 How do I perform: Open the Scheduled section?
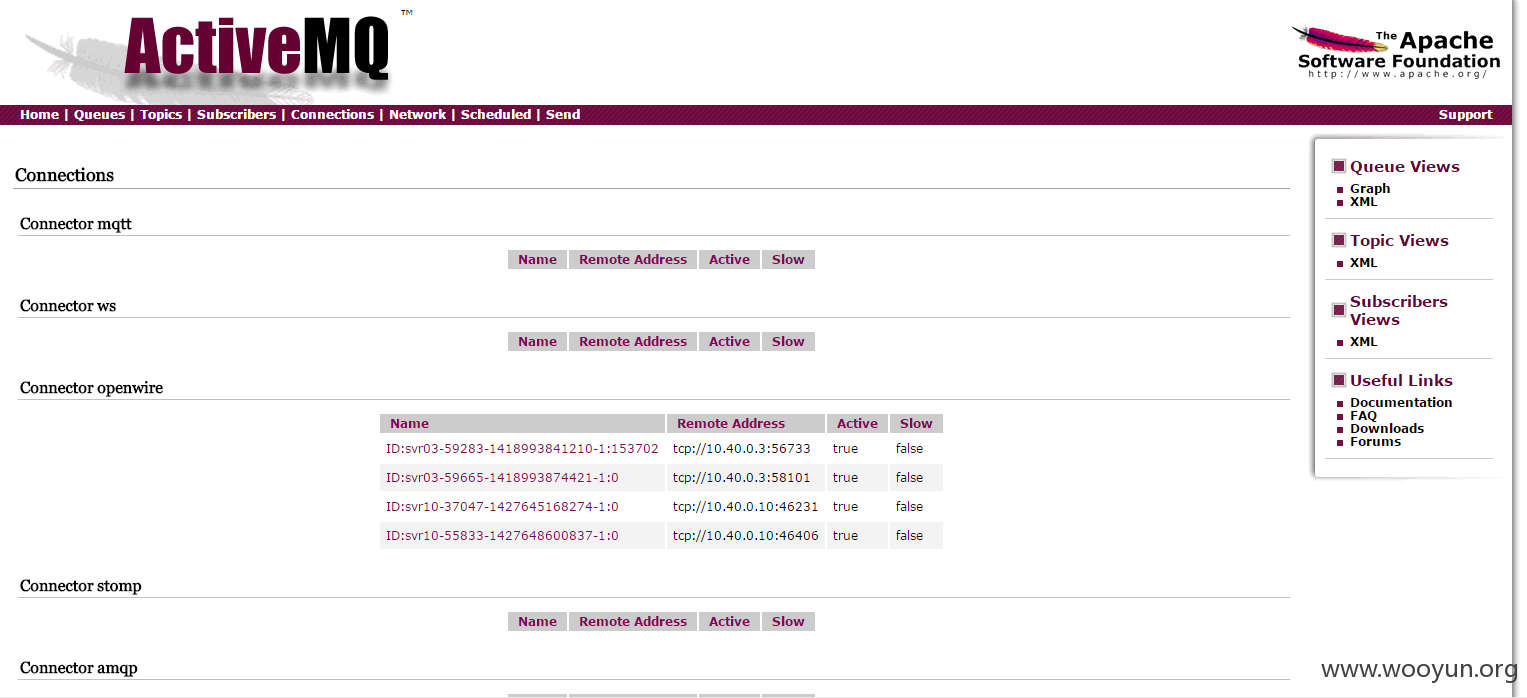click(496, 115)
